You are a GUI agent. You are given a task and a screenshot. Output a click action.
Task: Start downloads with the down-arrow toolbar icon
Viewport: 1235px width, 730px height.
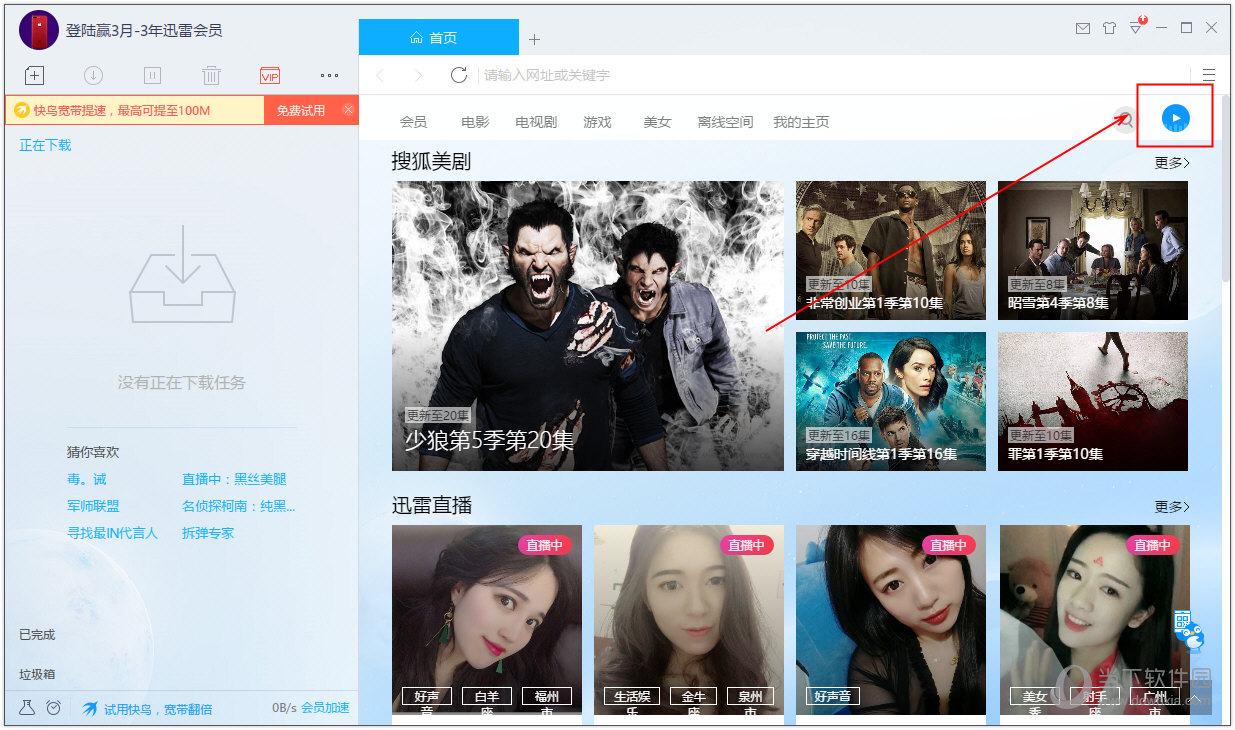93,75
